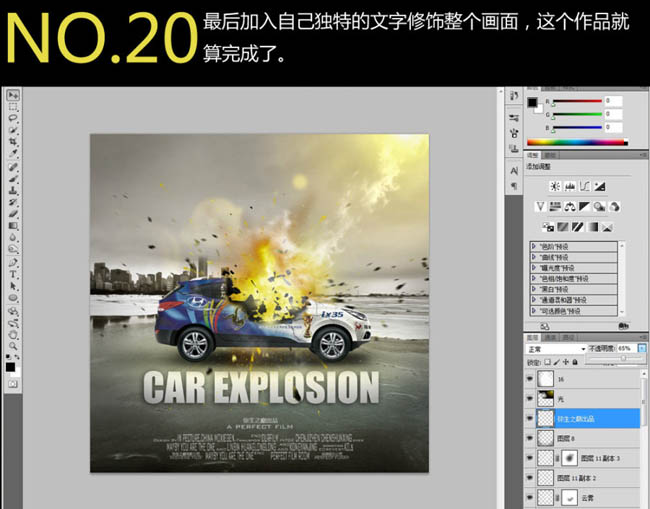The width and height of the screenshot is (650, 509).
Task: Hide layer 图层 11 副本 2
Action: (530, 477)
